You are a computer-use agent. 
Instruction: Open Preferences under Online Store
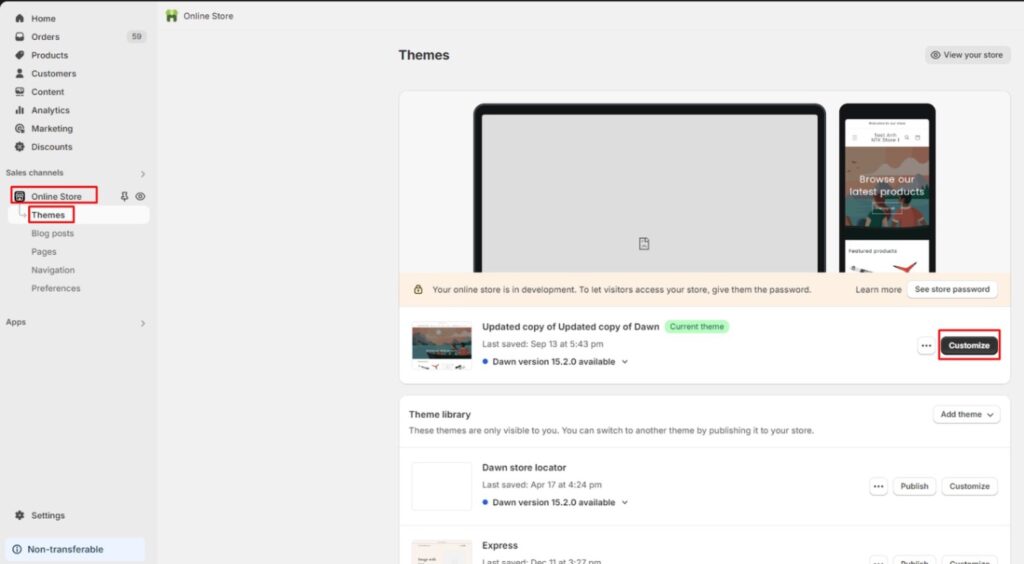coord(56,288)
